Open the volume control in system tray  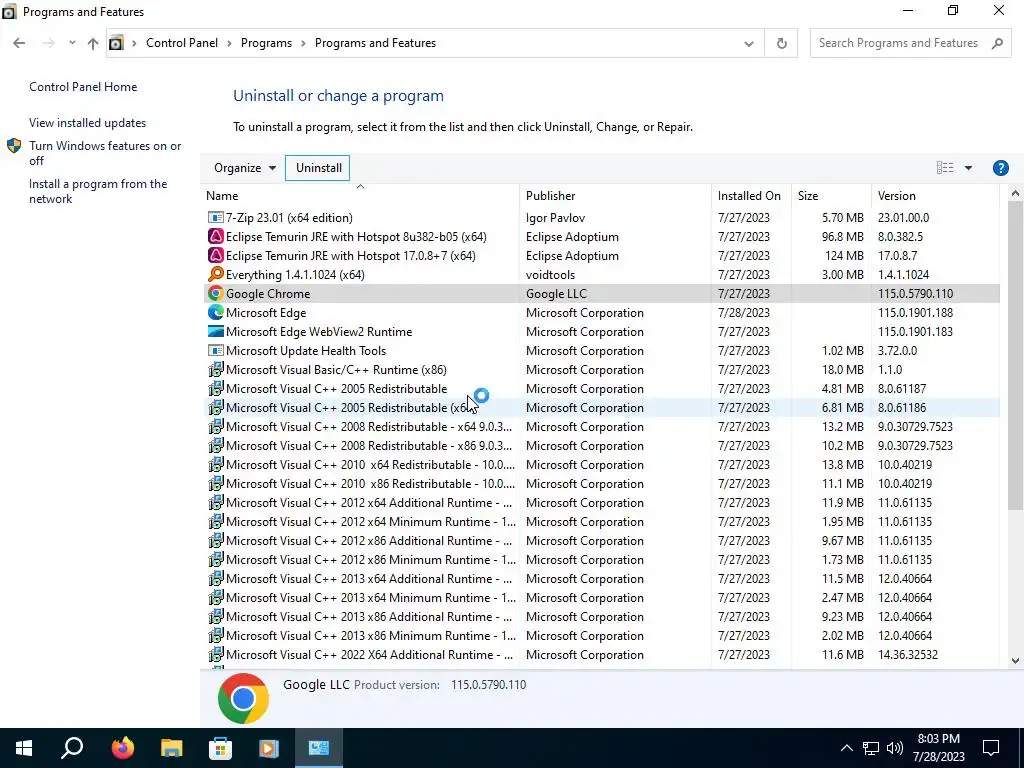(895, 748)
